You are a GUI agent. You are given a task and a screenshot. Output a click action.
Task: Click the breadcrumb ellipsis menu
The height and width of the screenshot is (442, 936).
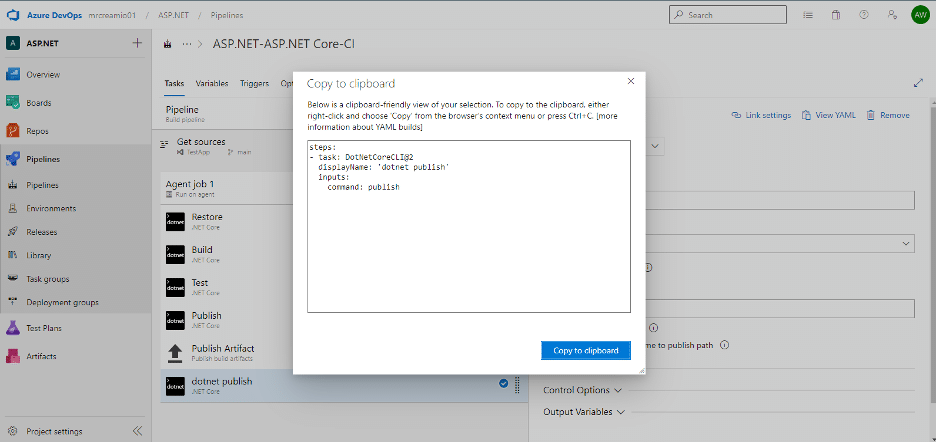point(187,44)
